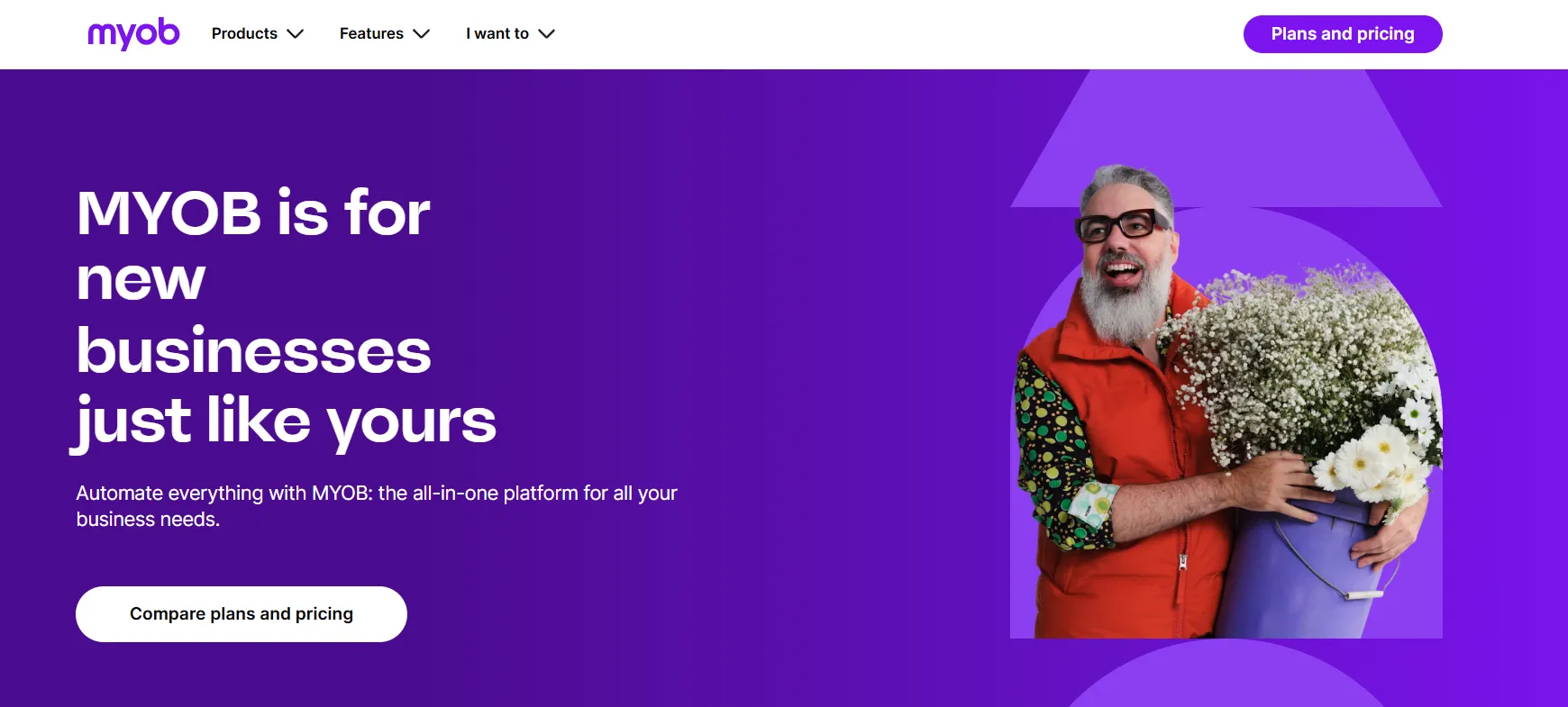This screenshot has height=707, width=1568.
Task: Open the Features menu label
Action: pyautogui.click(x=371, y=33)
